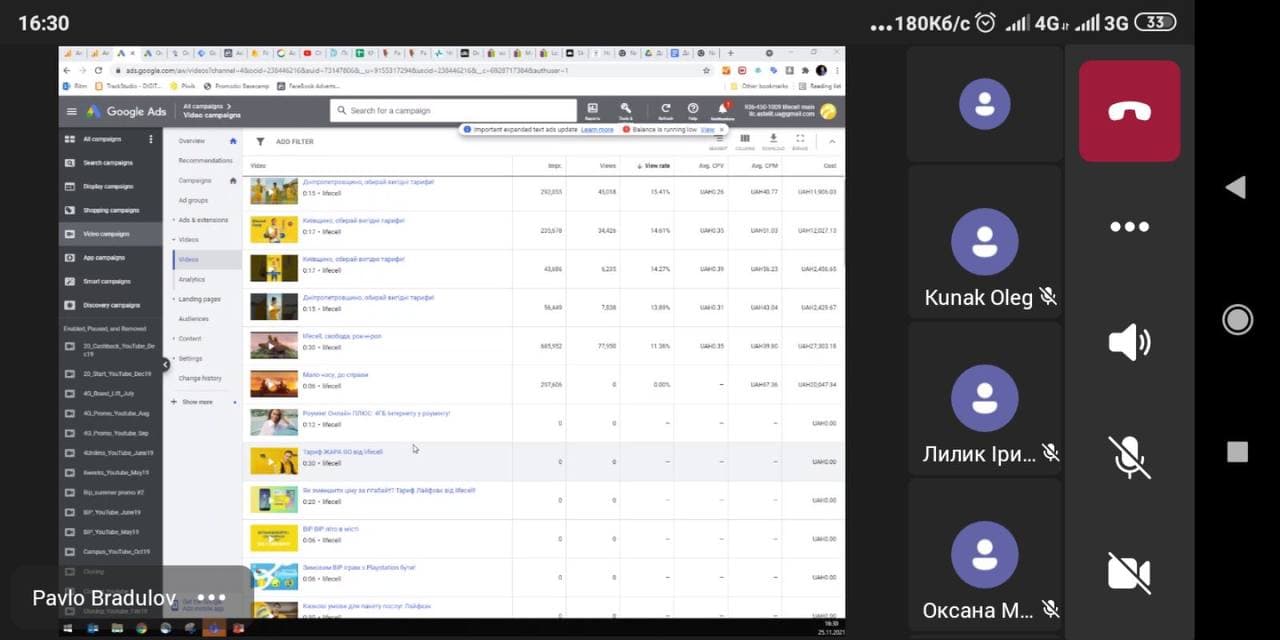Viewport: 1280px width, 640px height.
Task: Open the Help question mark icon
Action: pos(692,110)
